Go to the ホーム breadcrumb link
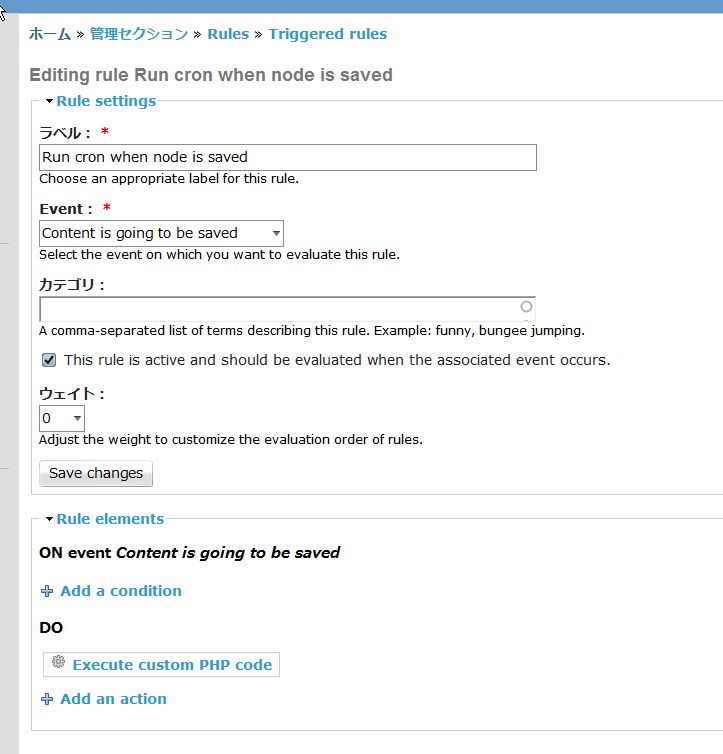The height and width of the screenshot is (754, 723). coord(50,34)
